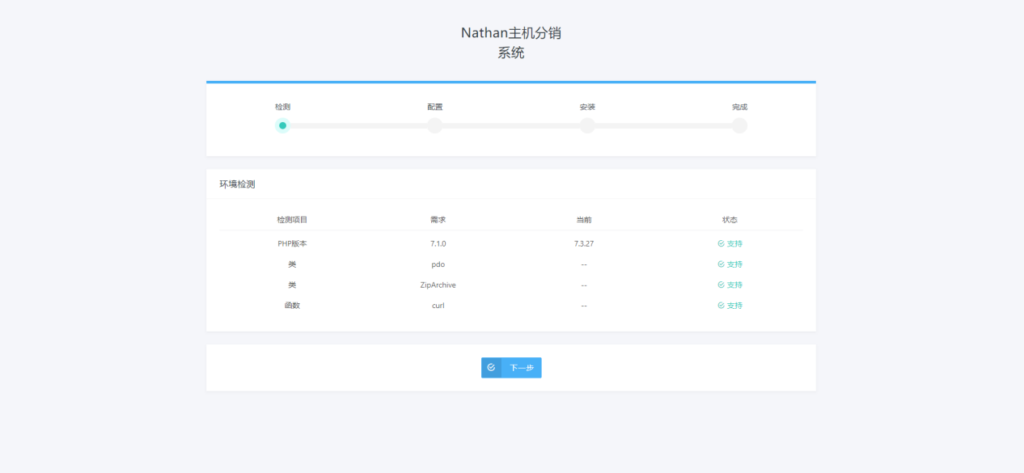
Task: Click the Nathan主机分销系统 page title
Action: click(511, 43)
